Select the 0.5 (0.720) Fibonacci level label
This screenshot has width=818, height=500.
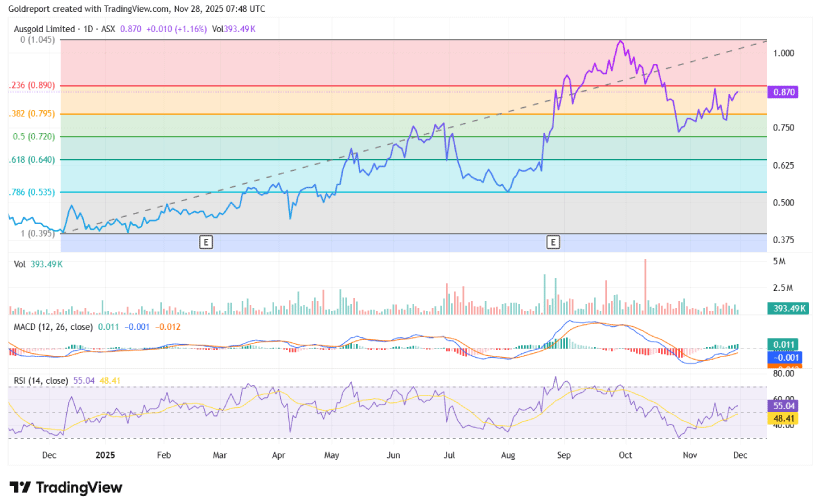34,136
